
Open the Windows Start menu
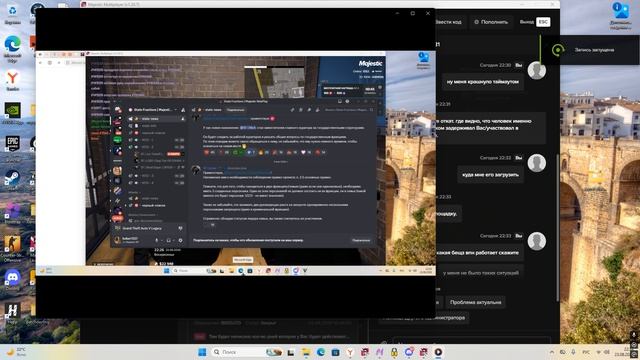(202, 352)
